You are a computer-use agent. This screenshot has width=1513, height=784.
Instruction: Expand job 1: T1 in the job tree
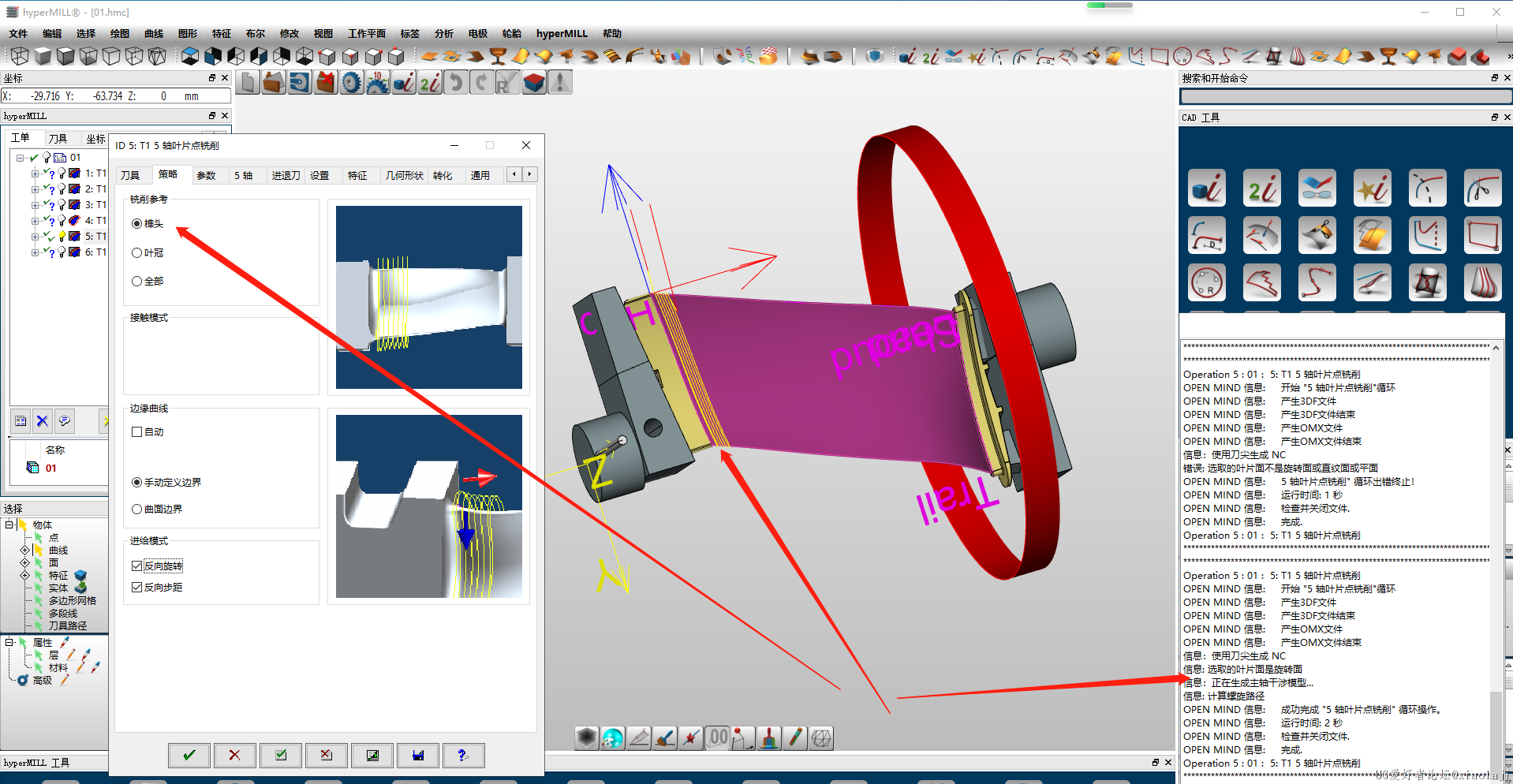tap(35, 174)
